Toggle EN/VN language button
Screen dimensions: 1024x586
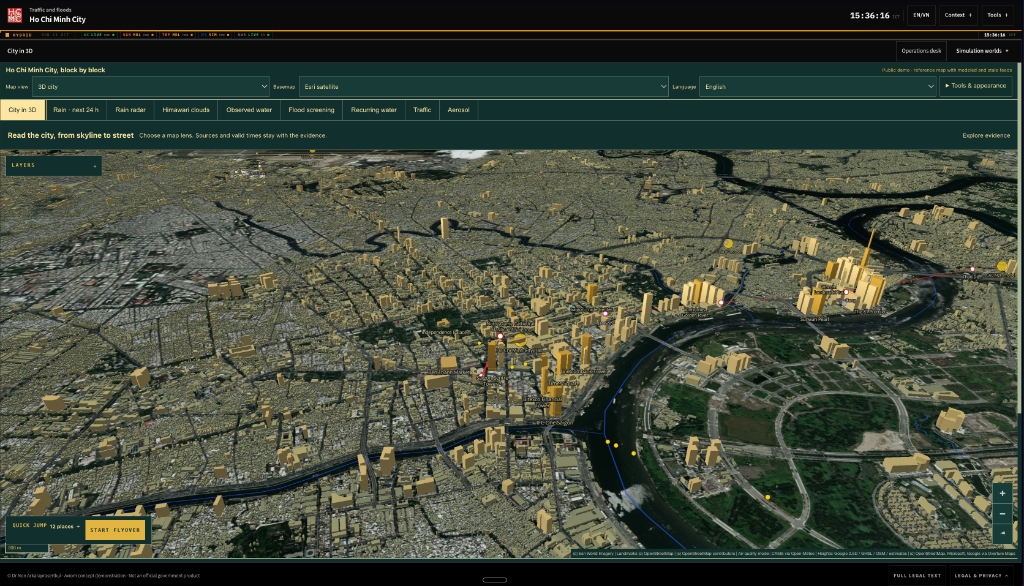pyautogui.click(x=921, y=15)
